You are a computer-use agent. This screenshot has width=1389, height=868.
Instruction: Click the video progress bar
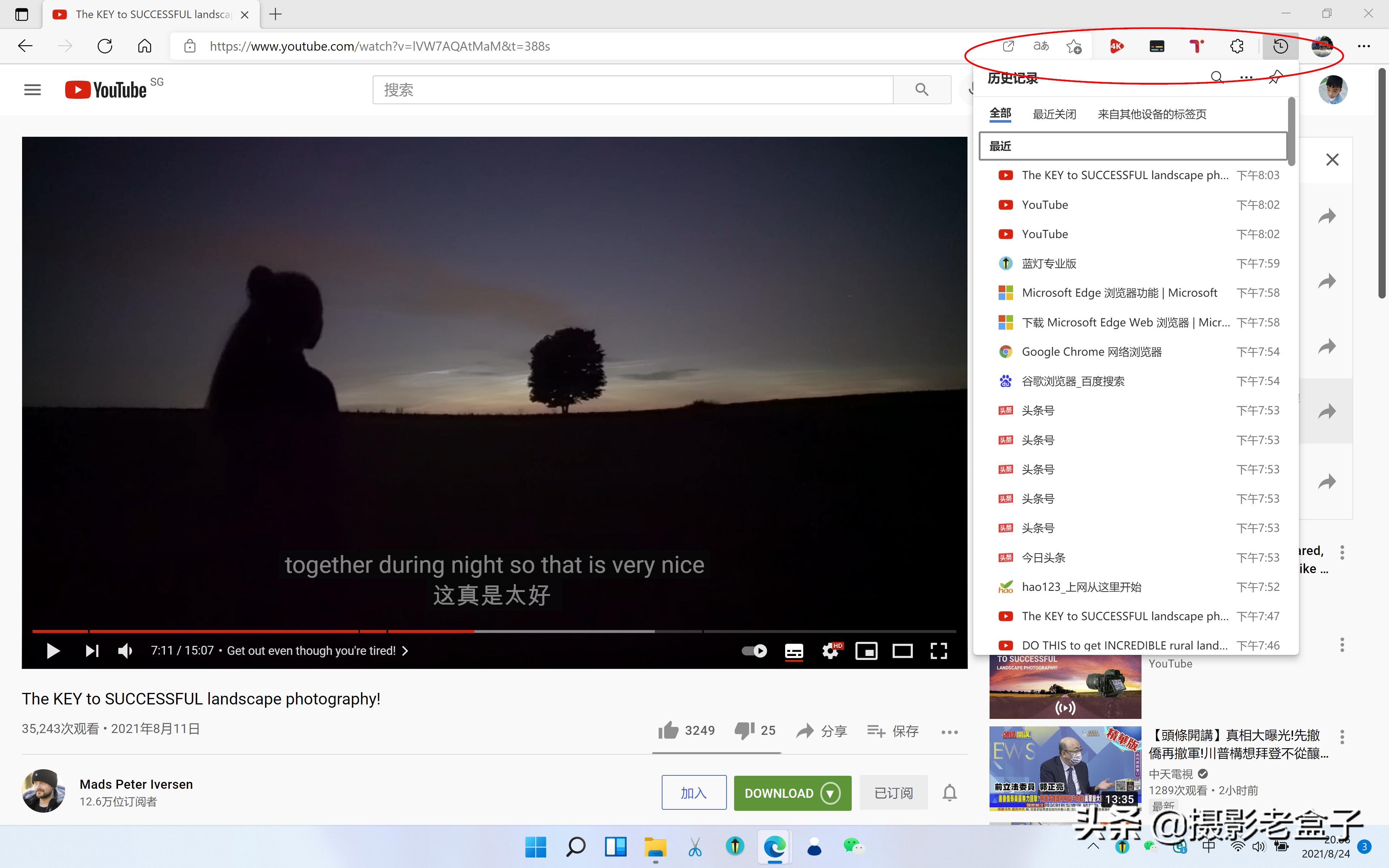494,631
